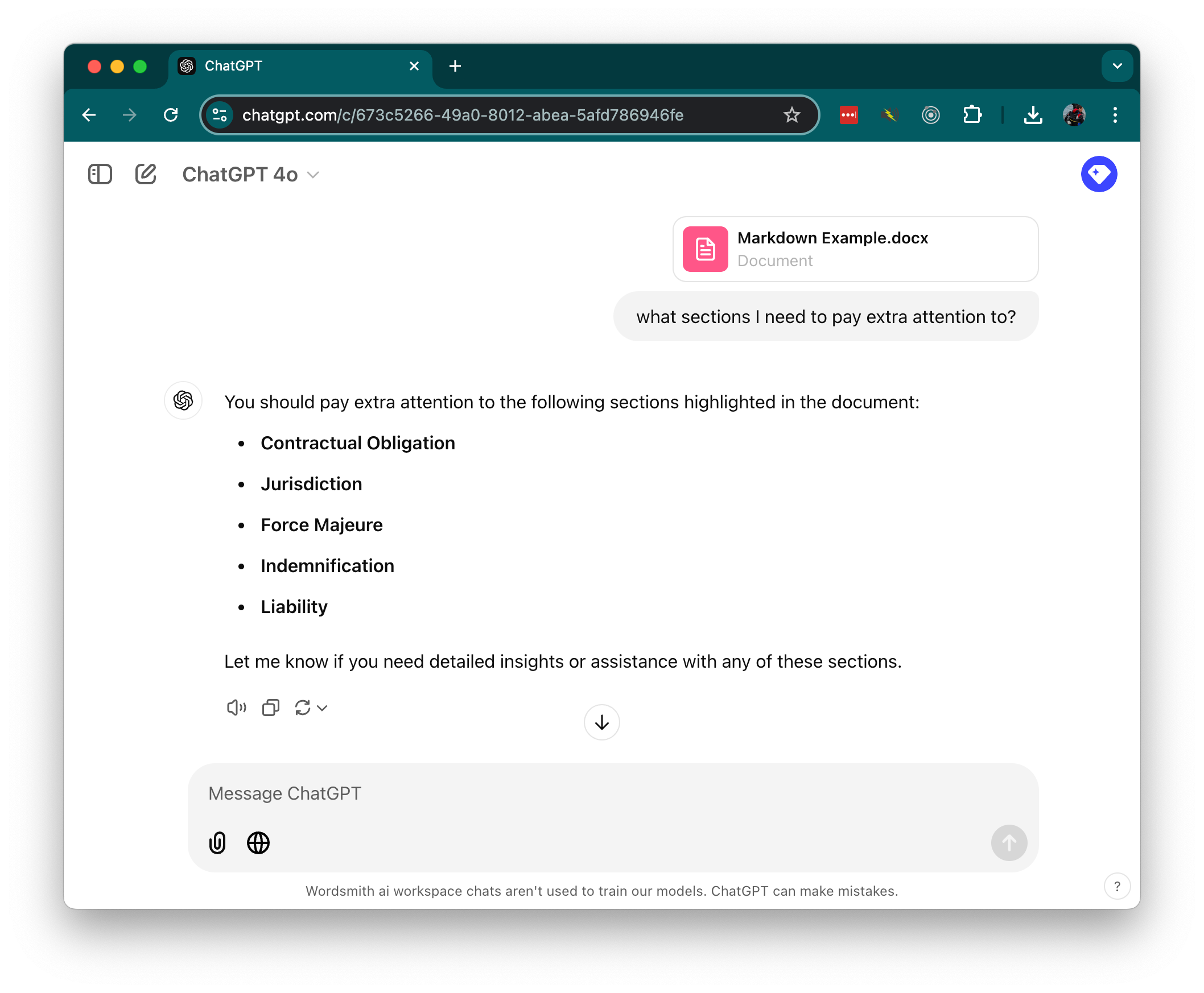Attach a file with the paperclip icon
1204x993 pixels.
coord(217,842)
